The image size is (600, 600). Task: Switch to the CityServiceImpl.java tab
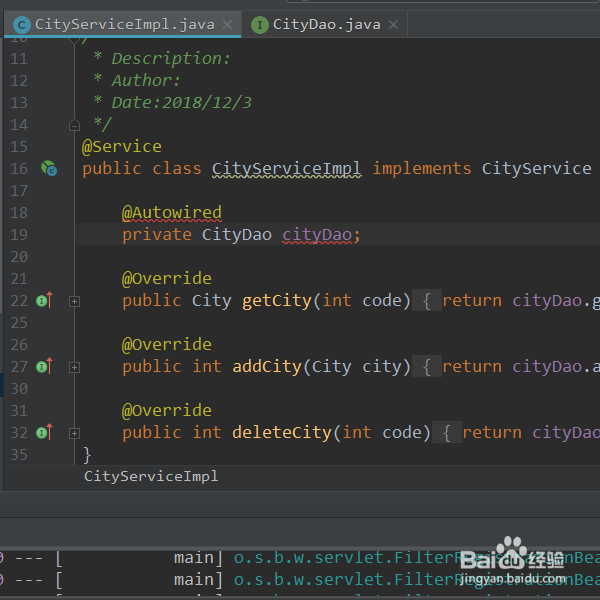tap(122, 25)
